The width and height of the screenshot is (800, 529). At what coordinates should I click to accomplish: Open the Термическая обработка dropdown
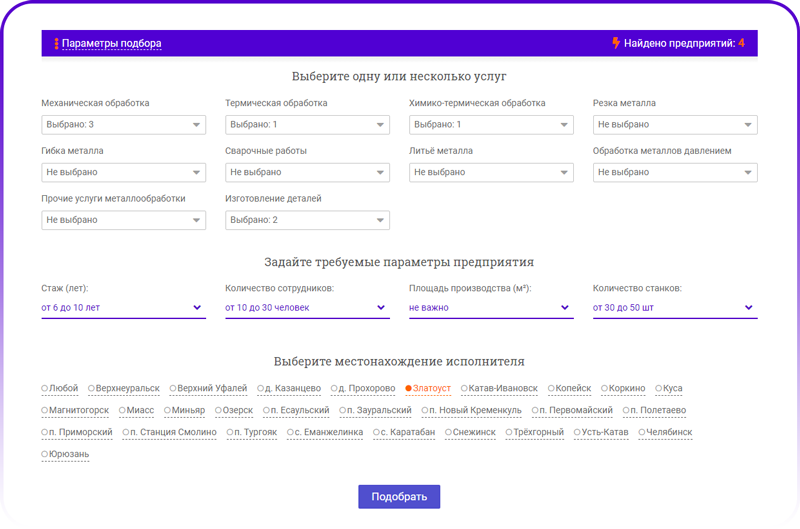pos(307,124)
